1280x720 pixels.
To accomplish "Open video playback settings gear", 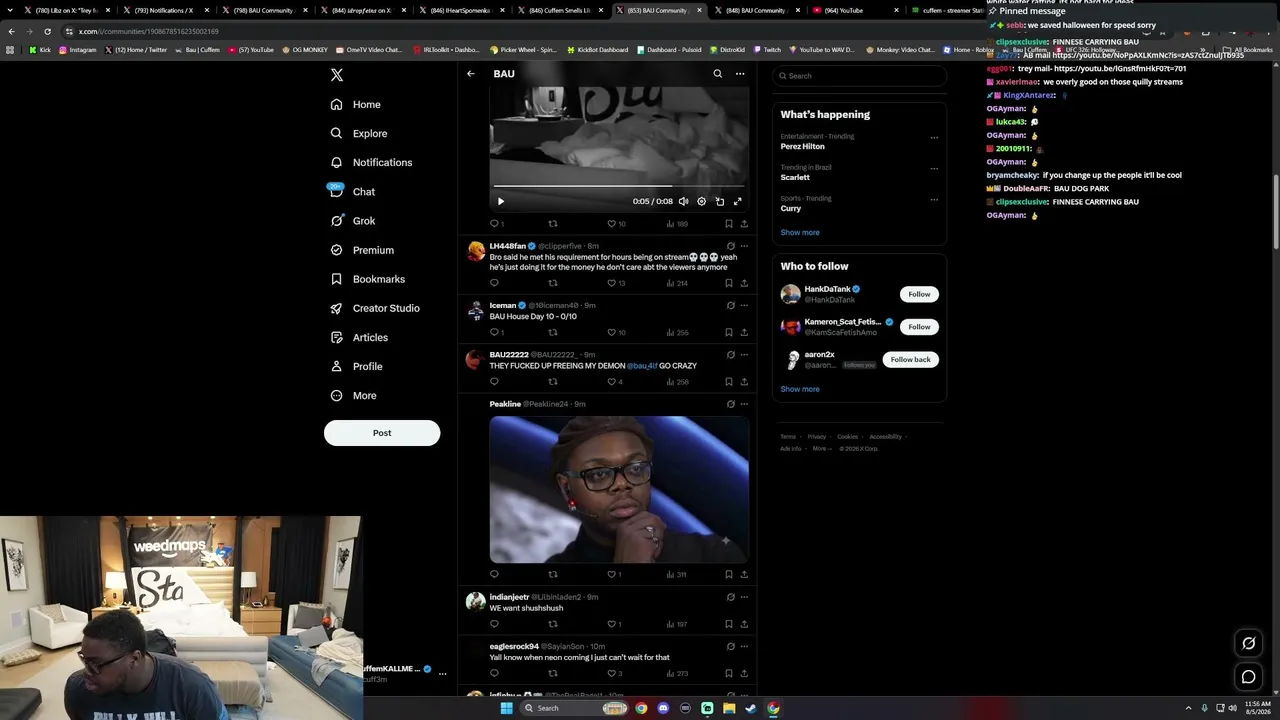I will 701,201.
